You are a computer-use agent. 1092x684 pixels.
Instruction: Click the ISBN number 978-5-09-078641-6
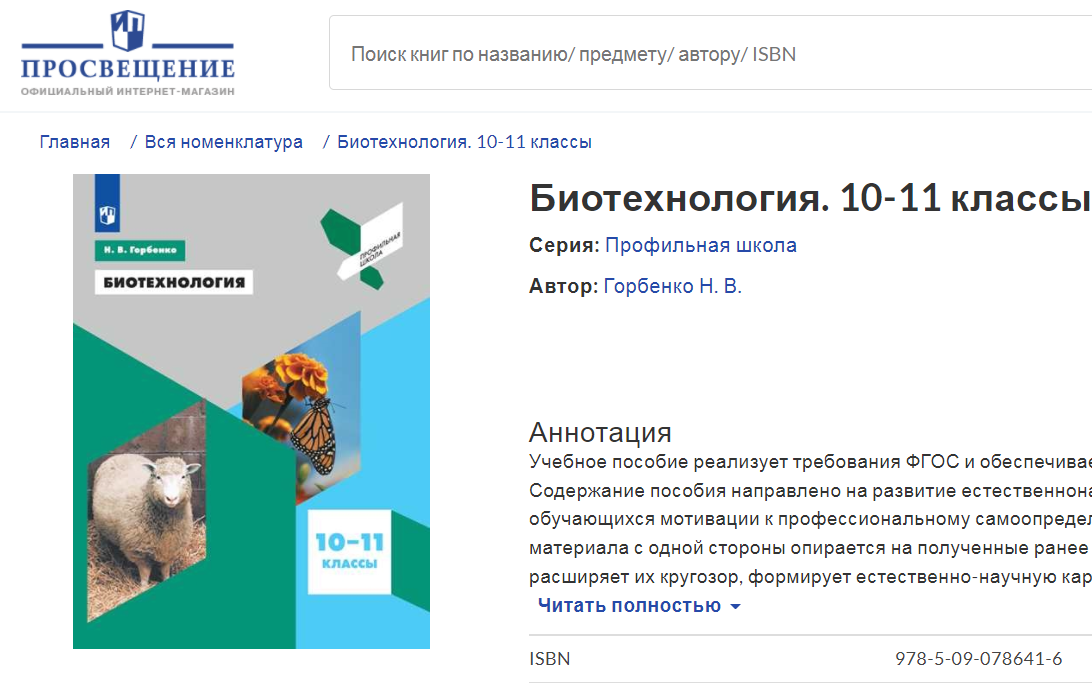pos(978,659)
